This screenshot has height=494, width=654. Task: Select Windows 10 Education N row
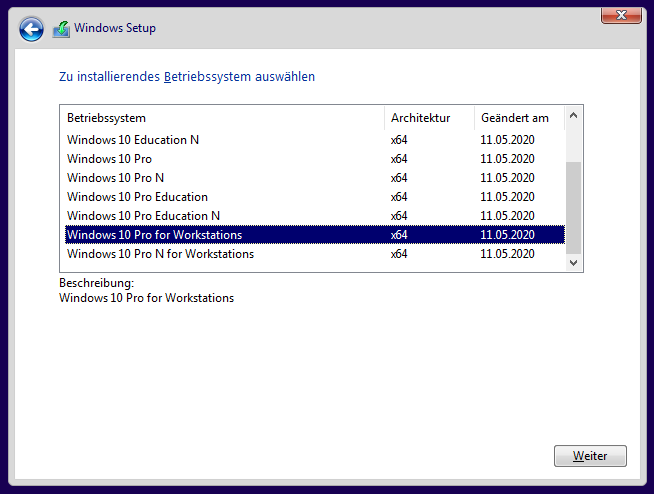coord(315,140)
